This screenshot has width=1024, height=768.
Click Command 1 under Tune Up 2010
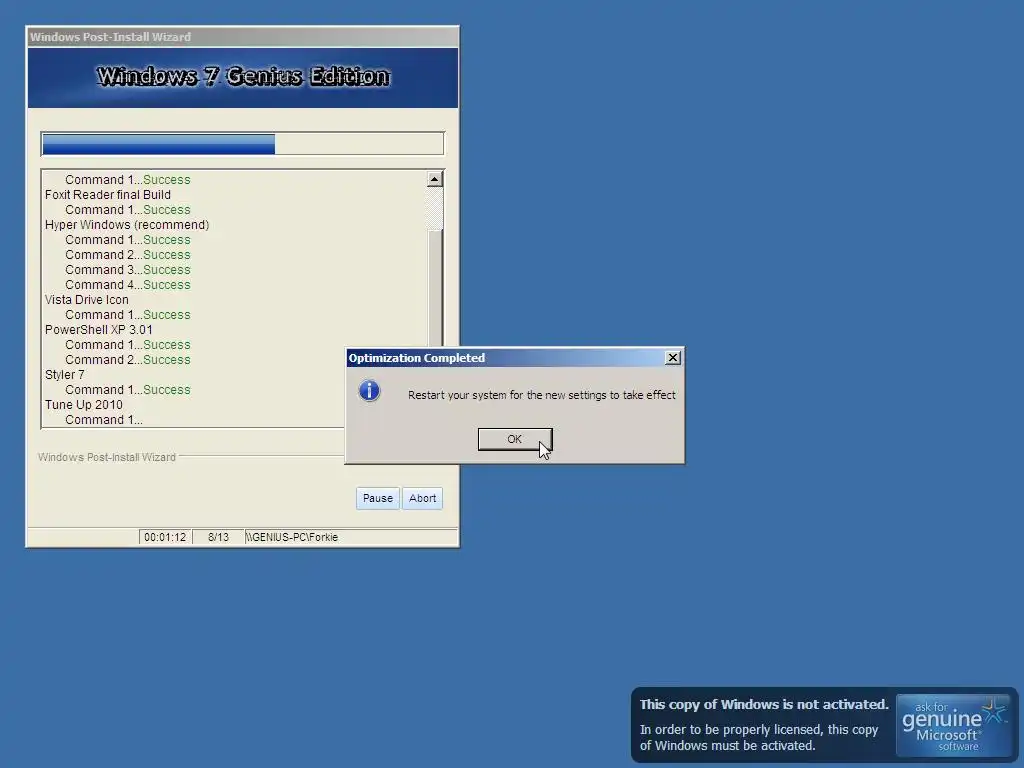coord(103,420)
